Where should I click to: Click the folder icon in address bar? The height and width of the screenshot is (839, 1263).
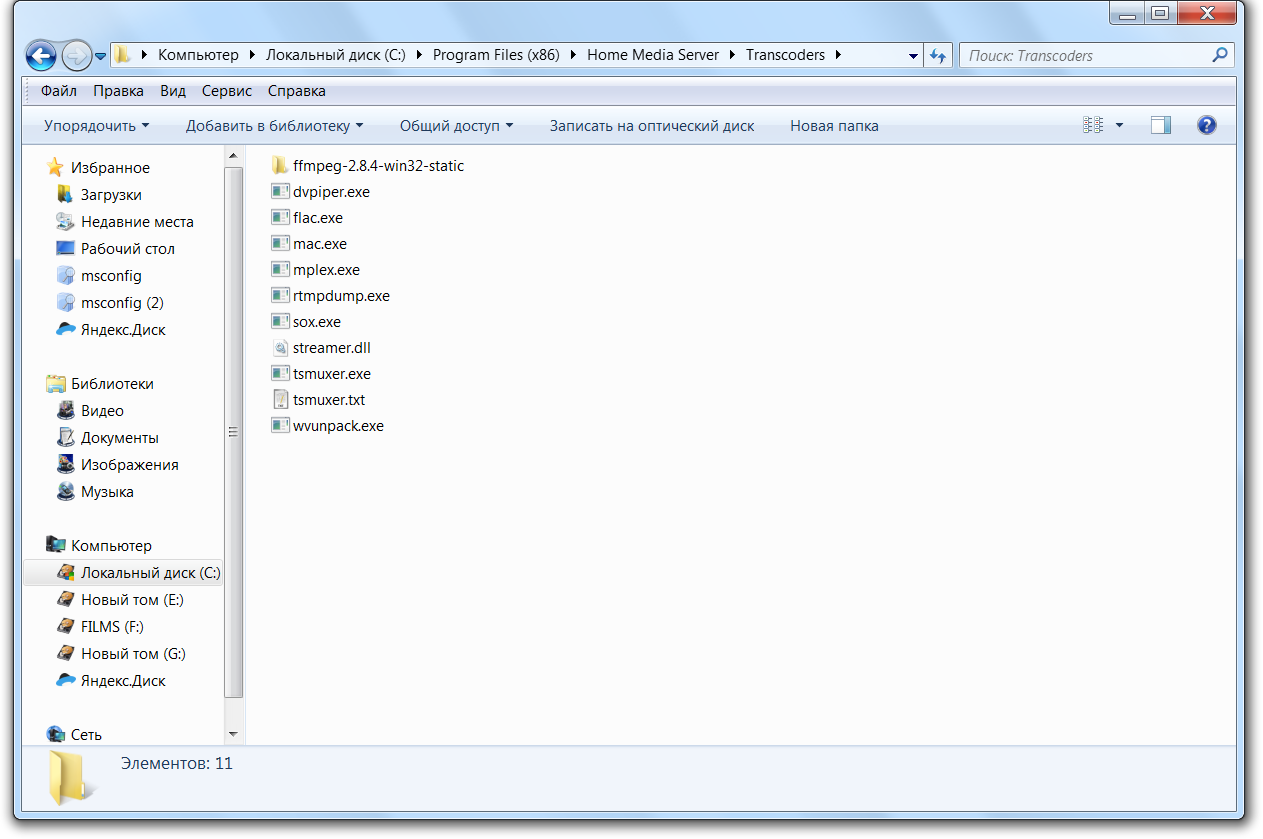point(122,56)
